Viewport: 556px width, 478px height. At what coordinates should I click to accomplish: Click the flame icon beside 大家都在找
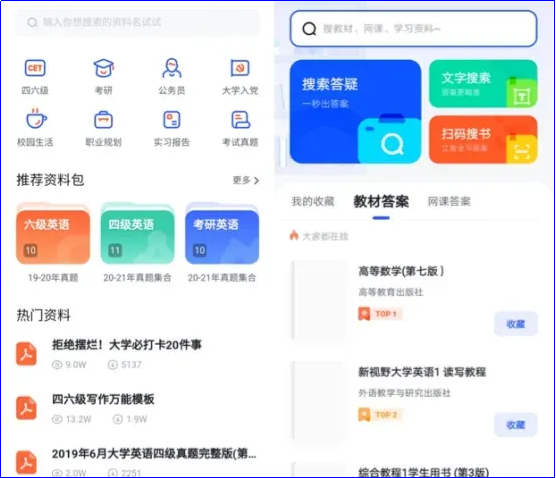pos(294,235)
